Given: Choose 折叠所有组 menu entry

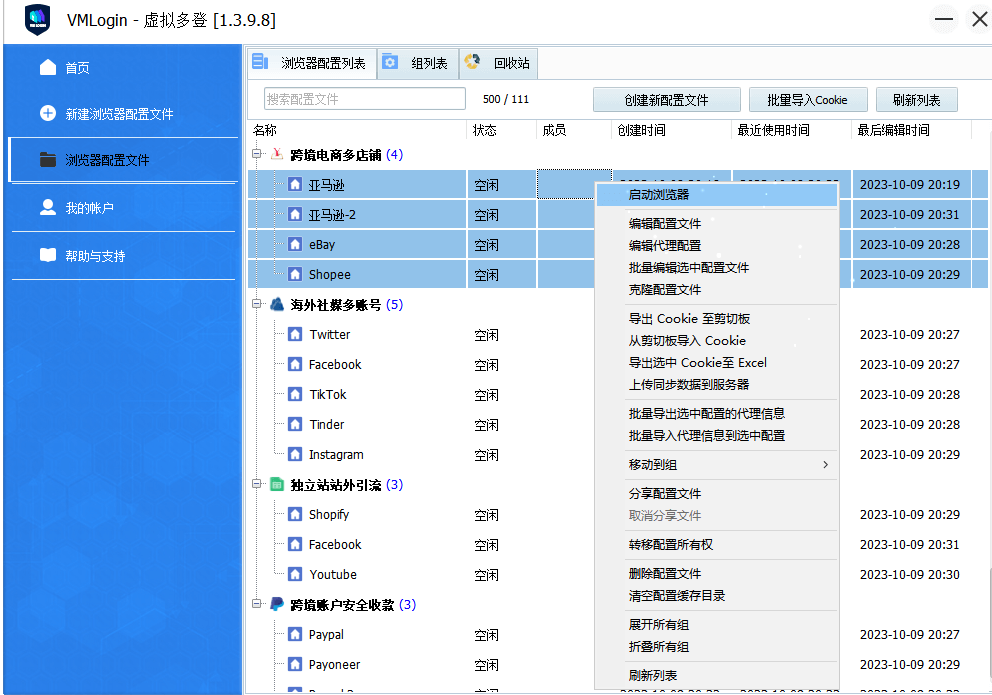Looking at the screenshot, I should tap(717, 647).
